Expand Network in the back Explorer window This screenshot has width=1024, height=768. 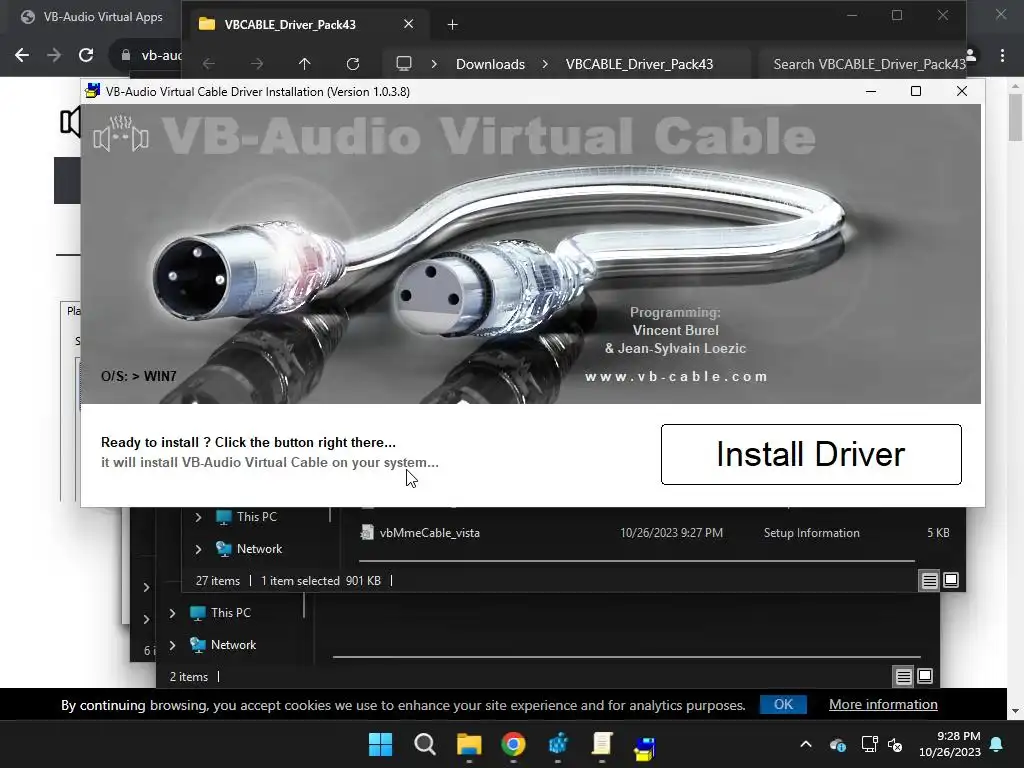[172, 645]
